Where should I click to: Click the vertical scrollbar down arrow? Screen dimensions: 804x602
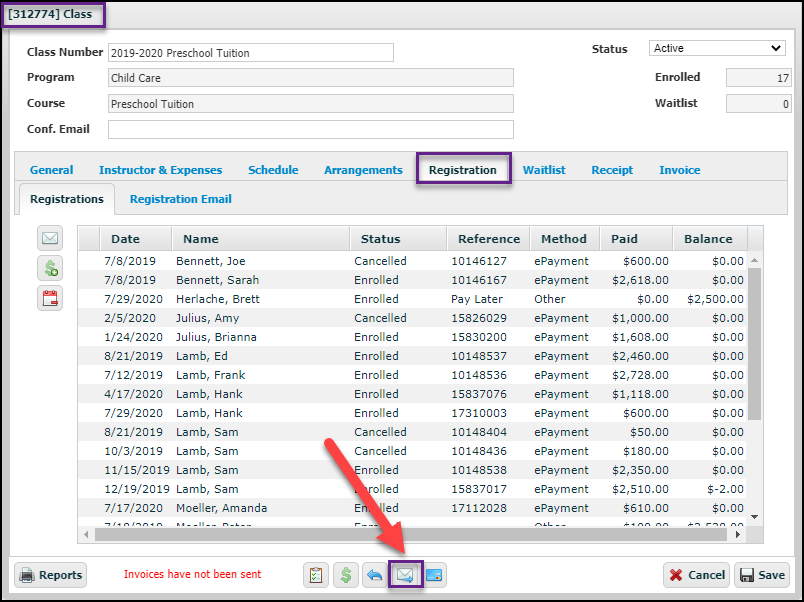(754, 516)
